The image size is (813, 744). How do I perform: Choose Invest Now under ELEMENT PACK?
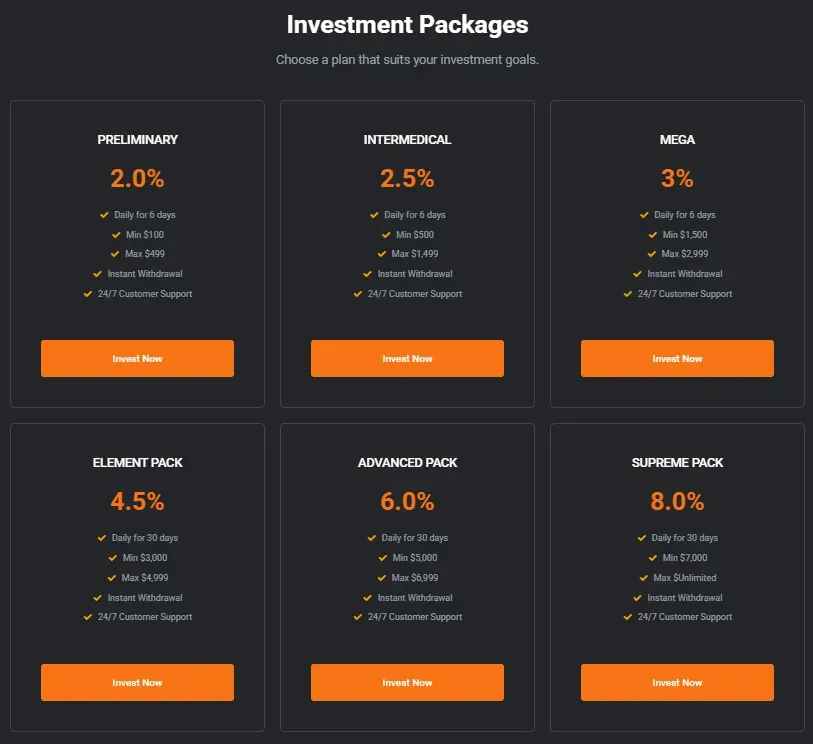point(137,682)
